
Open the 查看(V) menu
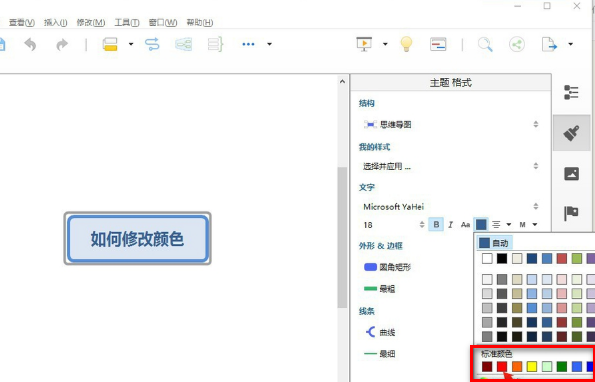22,23
